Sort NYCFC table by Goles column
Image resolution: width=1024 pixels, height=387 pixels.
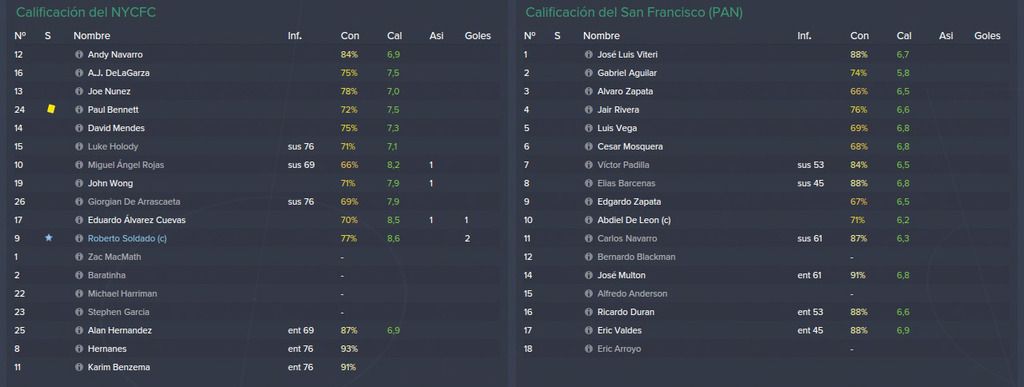click(x=477, y=36)
